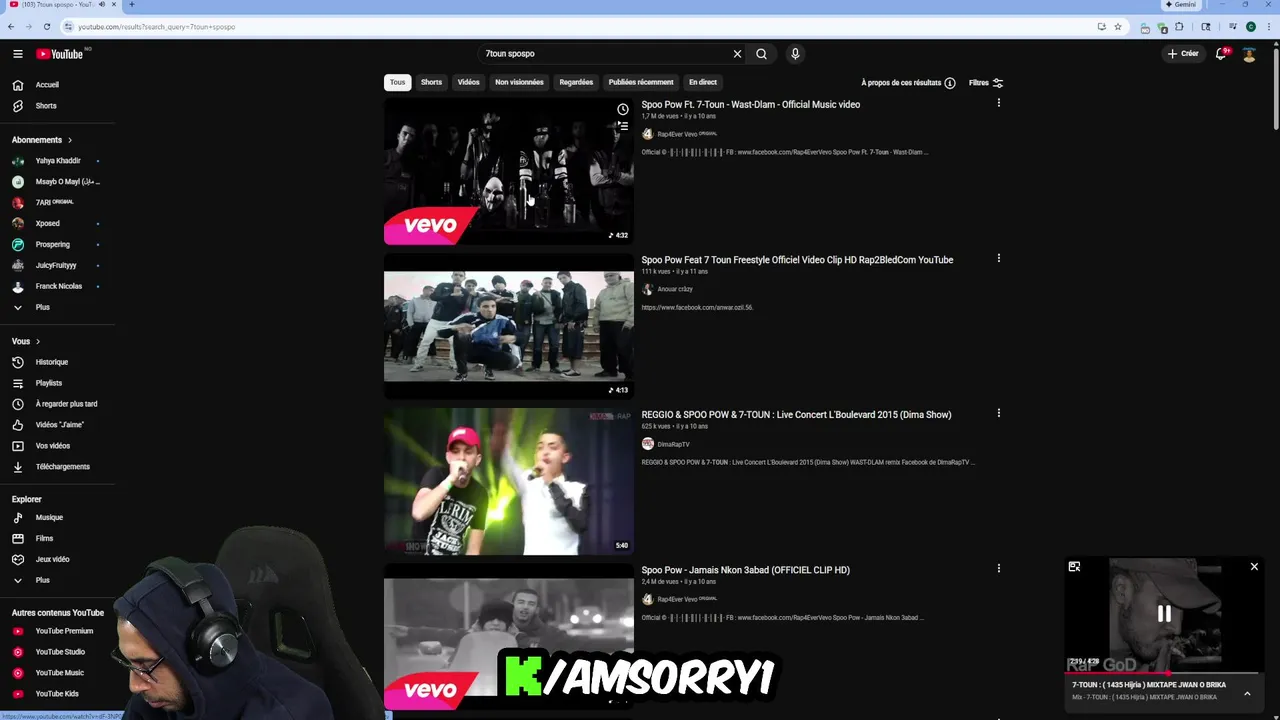Open more options for Wast-Dlam video
This screenshot has width=1280, height=720.
998,103
